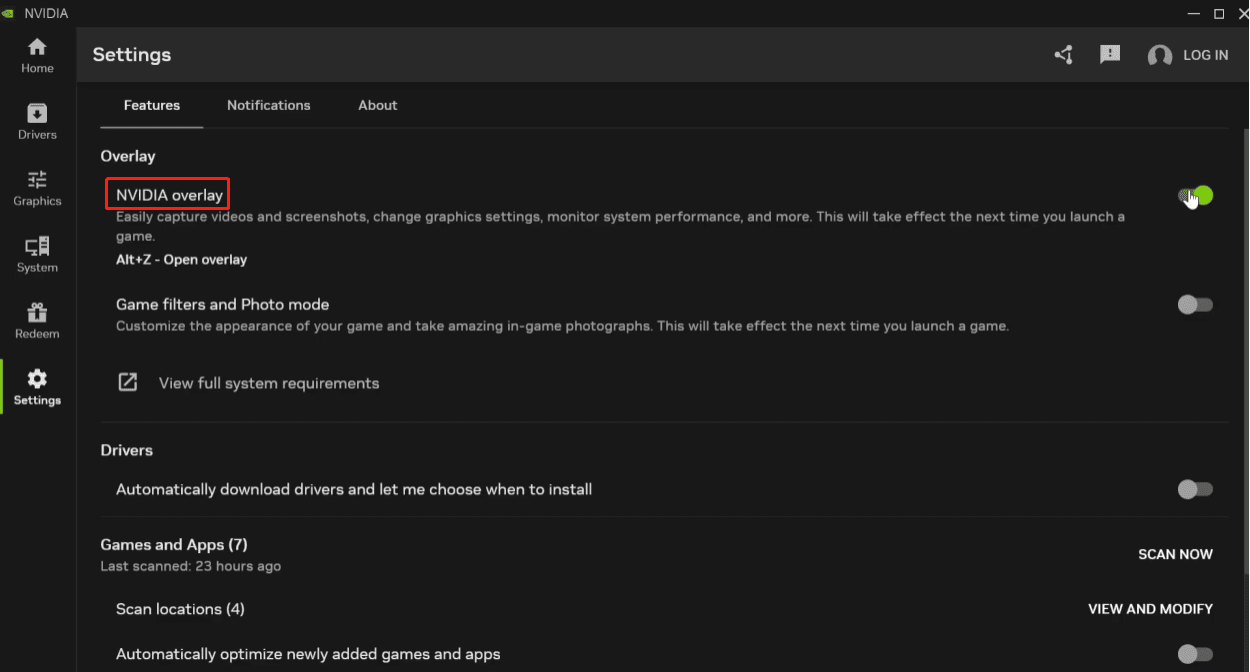Open the feedback icon near the top right
This screenshot has width=1250, height=672.
1110,55
